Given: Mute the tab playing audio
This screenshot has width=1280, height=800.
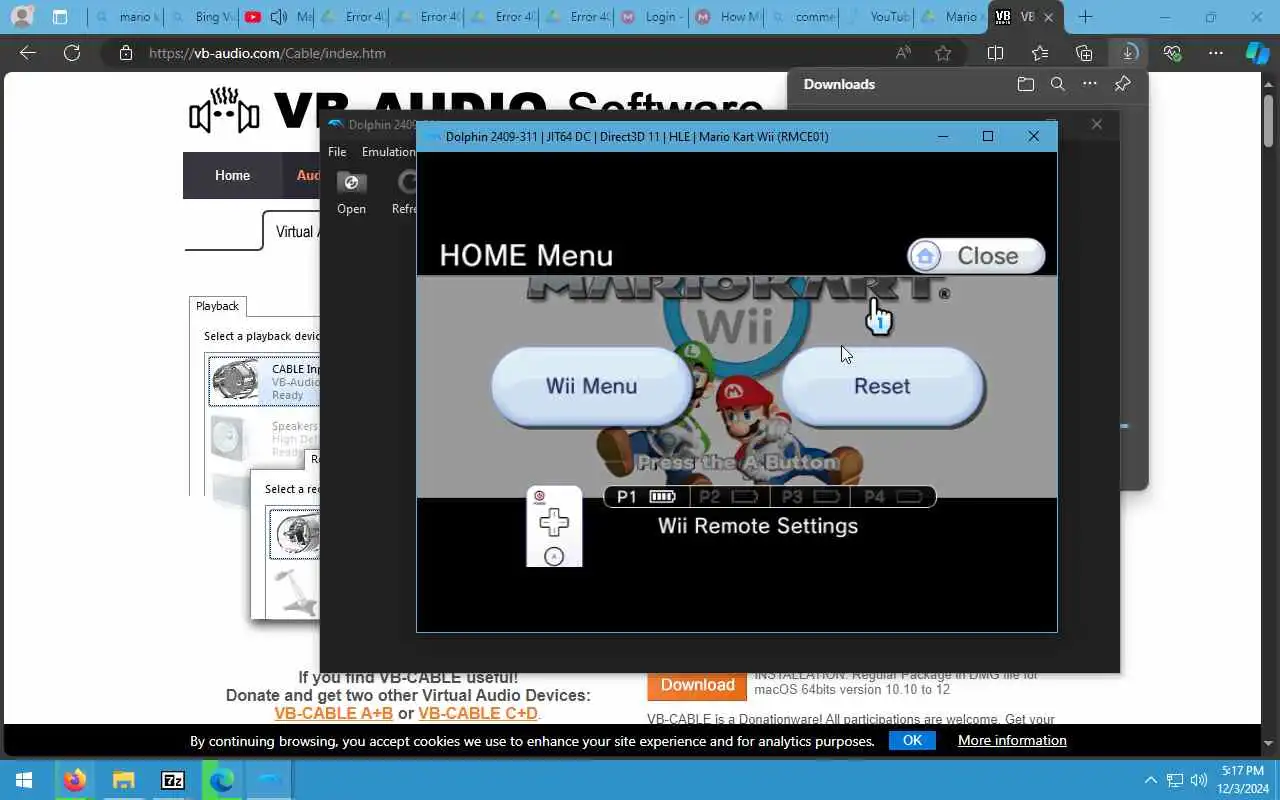Looking at the screenshot, I should click(279, 17).
